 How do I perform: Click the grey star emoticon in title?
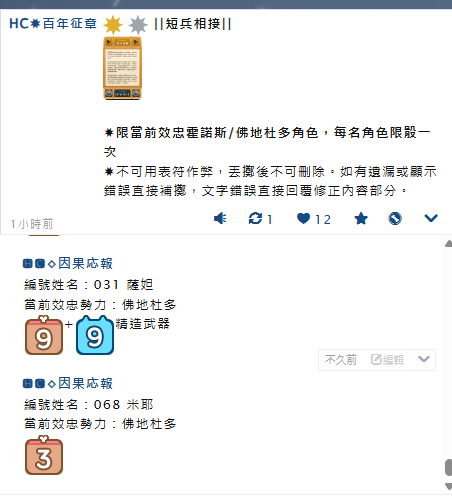point(138,25)
